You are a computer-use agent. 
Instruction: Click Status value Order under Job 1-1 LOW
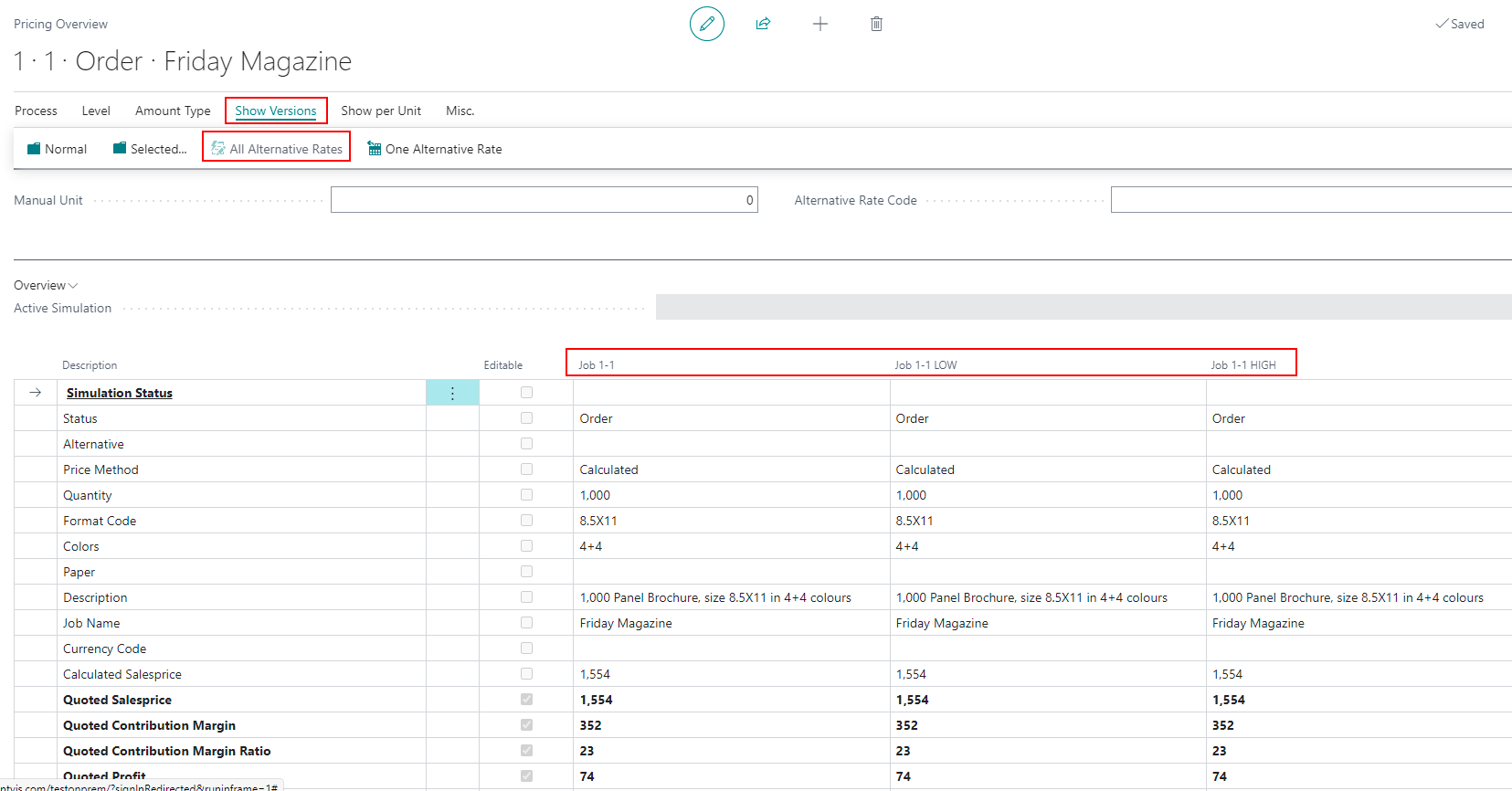tap(912, 418)
